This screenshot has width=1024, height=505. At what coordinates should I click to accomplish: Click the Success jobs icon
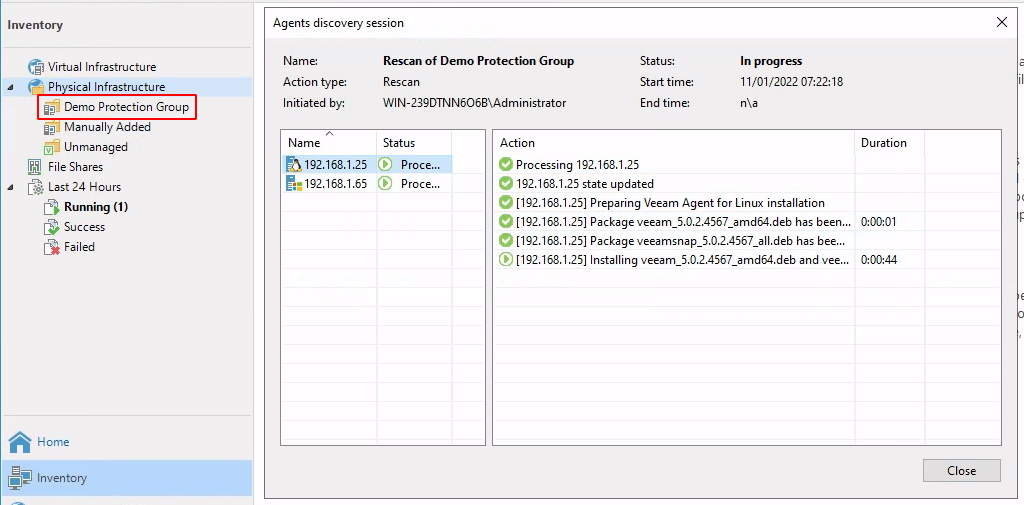click(52, 227)
